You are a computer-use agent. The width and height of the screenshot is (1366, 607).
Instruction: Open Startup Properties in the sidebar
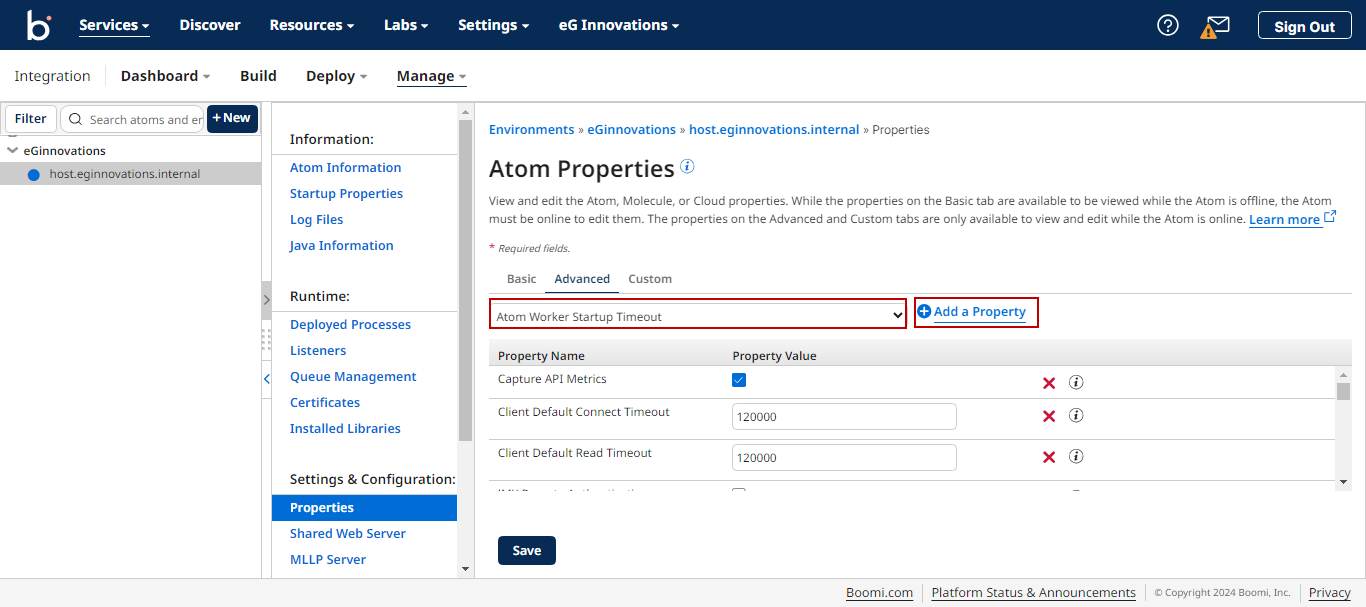click(x=347, y=194)
